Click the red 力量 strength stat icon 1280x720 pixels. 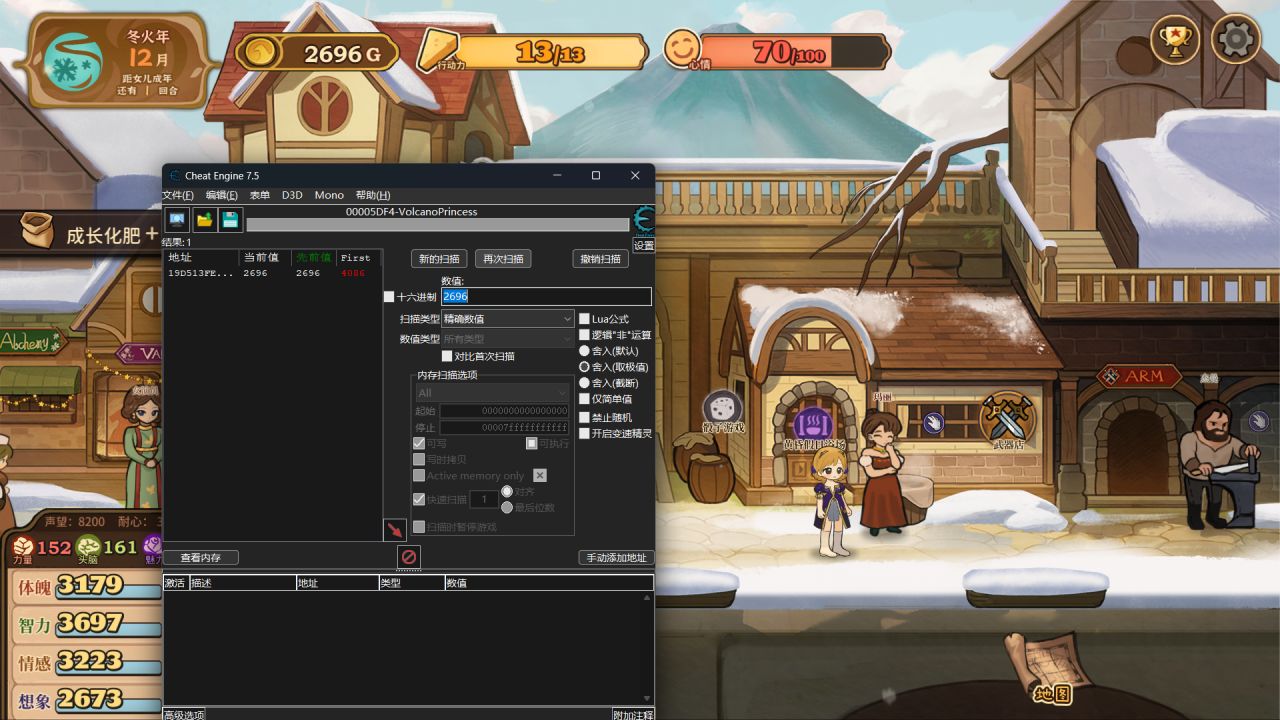pos(22,547)
